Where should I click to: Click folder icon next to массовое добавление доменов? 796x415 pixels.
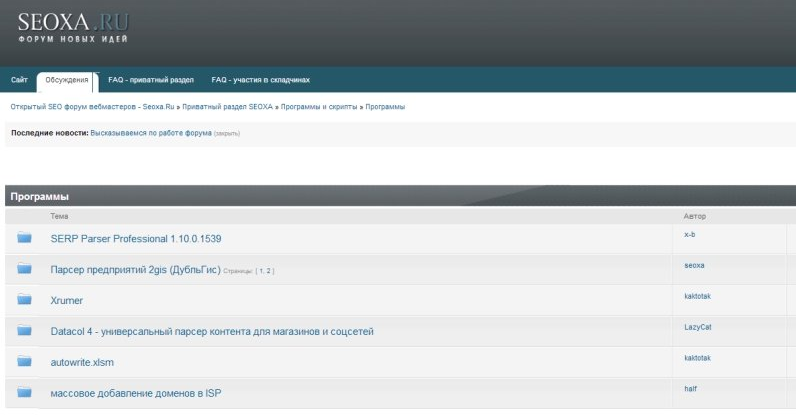pyautogui.click(x=25, y=393)
